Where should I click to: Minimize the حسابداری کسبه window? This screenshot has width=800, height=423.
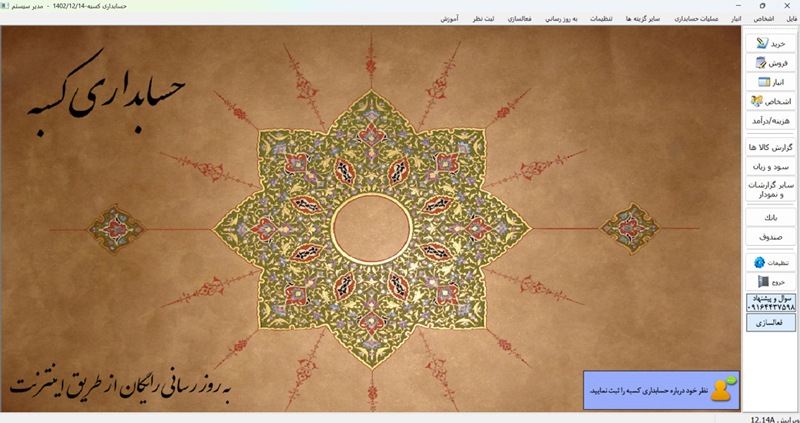coord(738,6)
